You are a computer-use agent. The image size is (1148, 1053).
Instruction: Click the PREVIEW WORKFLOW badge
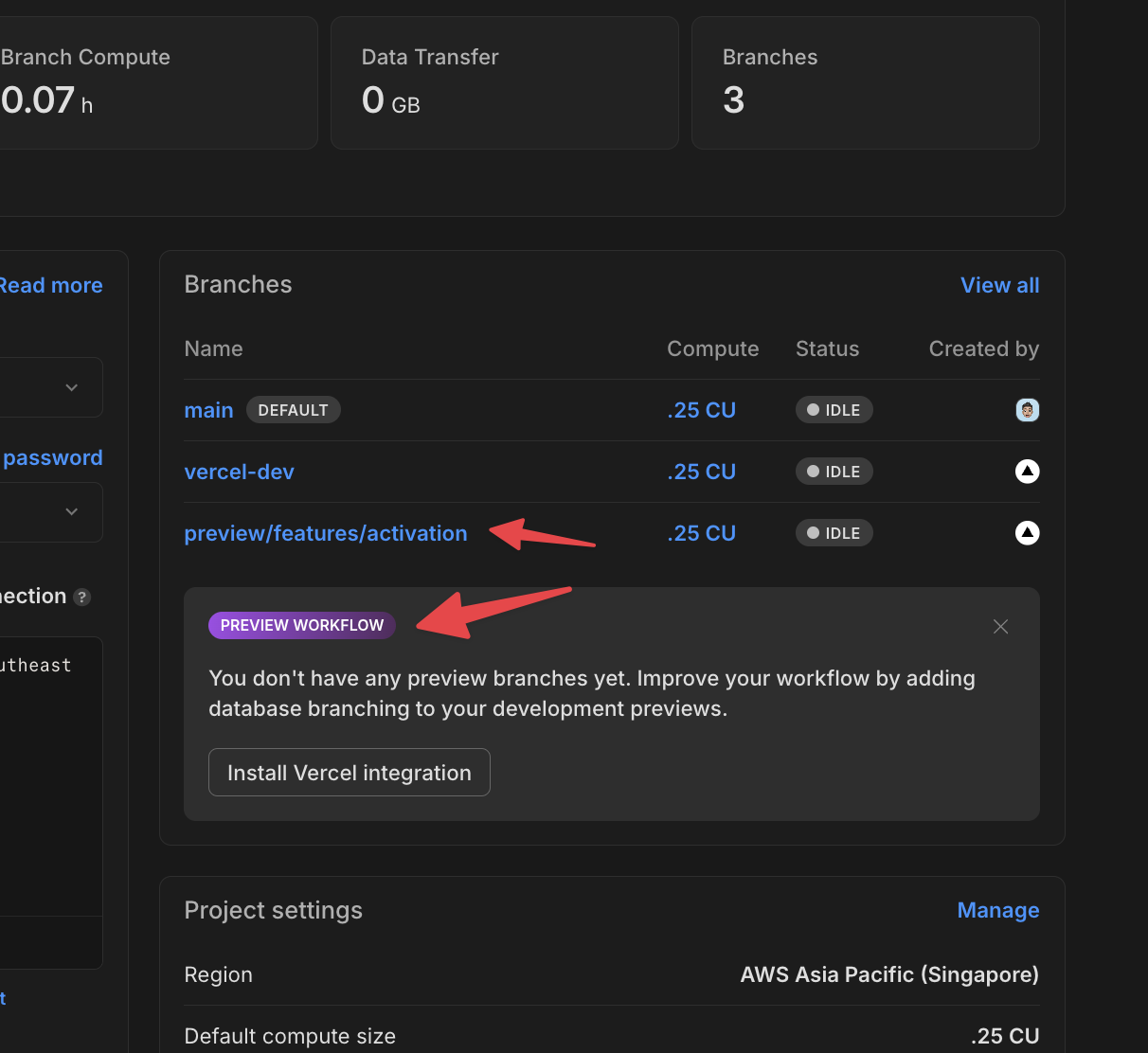tap(302, 625)
